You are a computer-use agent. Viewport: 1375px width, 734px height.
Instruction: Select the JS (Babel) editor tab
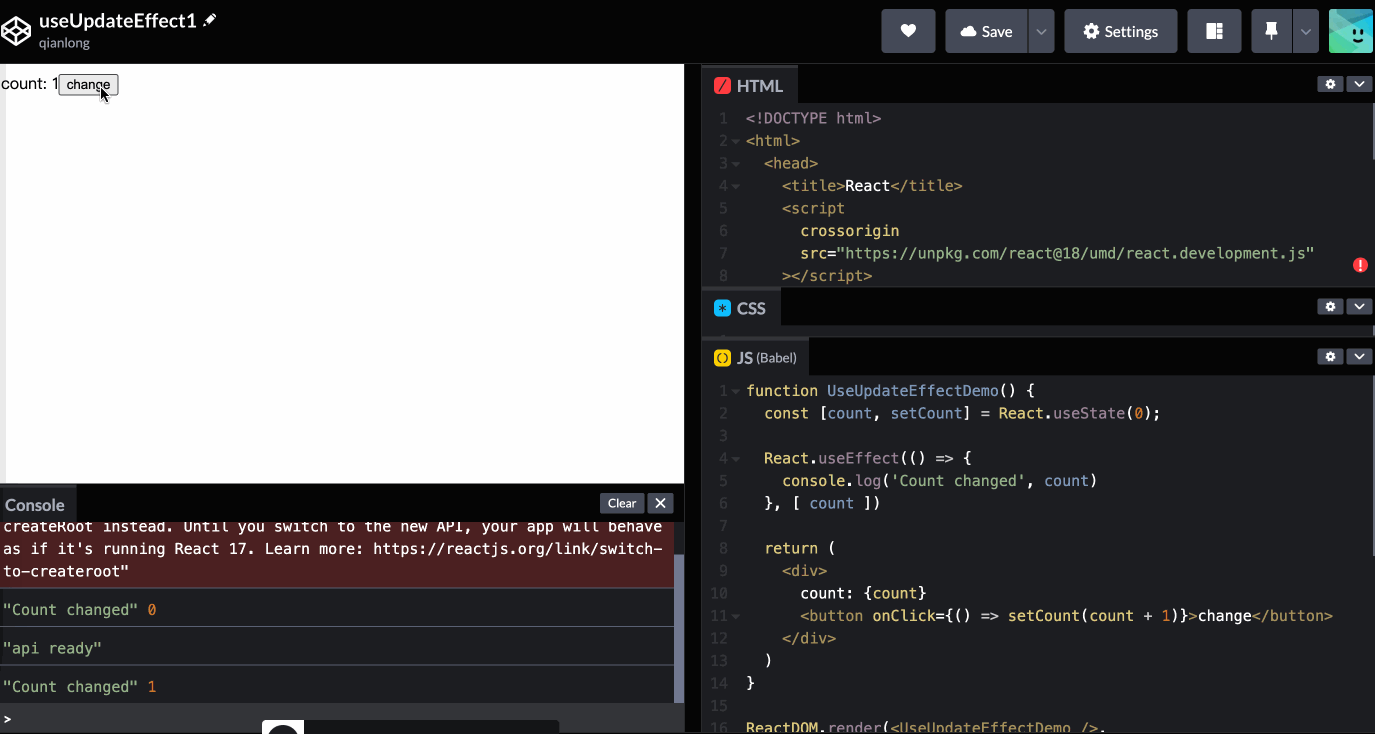click(x=755, y=357)
